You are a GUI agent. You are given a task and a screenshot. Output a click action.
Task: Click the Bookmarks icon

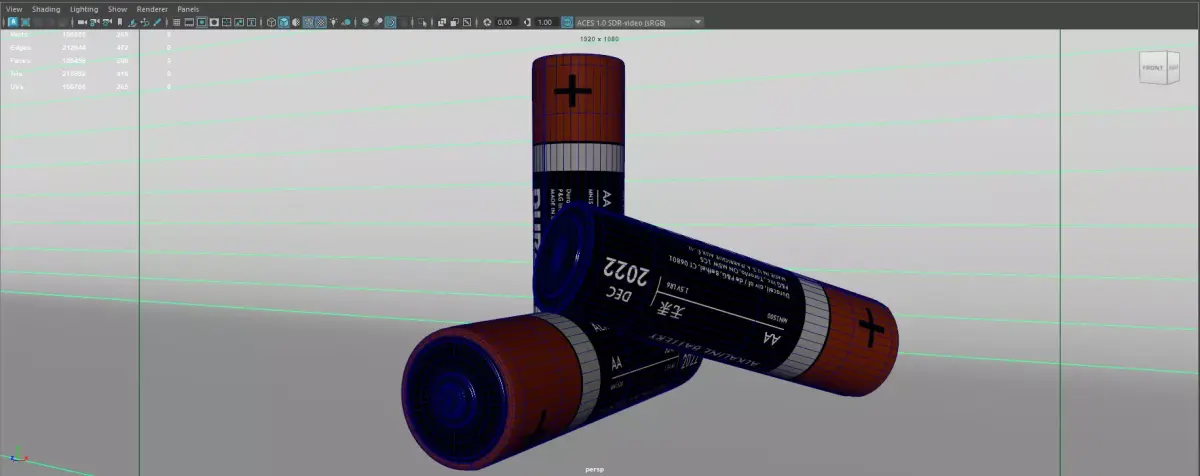point(120,22)
